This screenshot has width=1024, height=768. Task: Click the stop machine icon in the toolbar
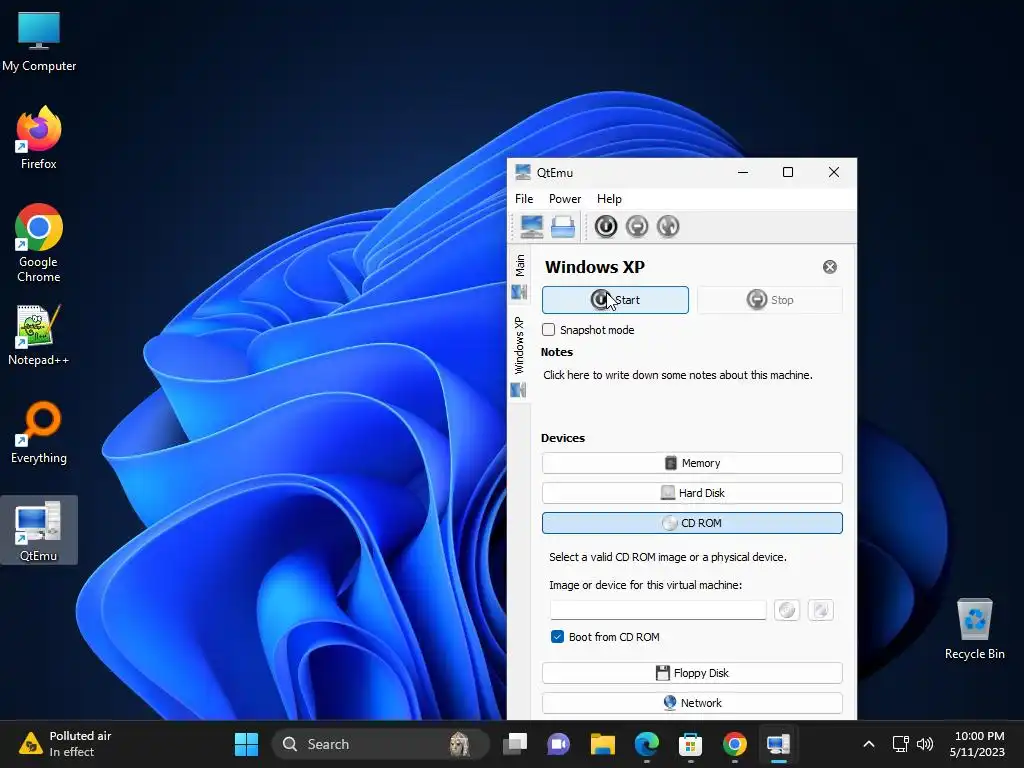pos(637,227)
